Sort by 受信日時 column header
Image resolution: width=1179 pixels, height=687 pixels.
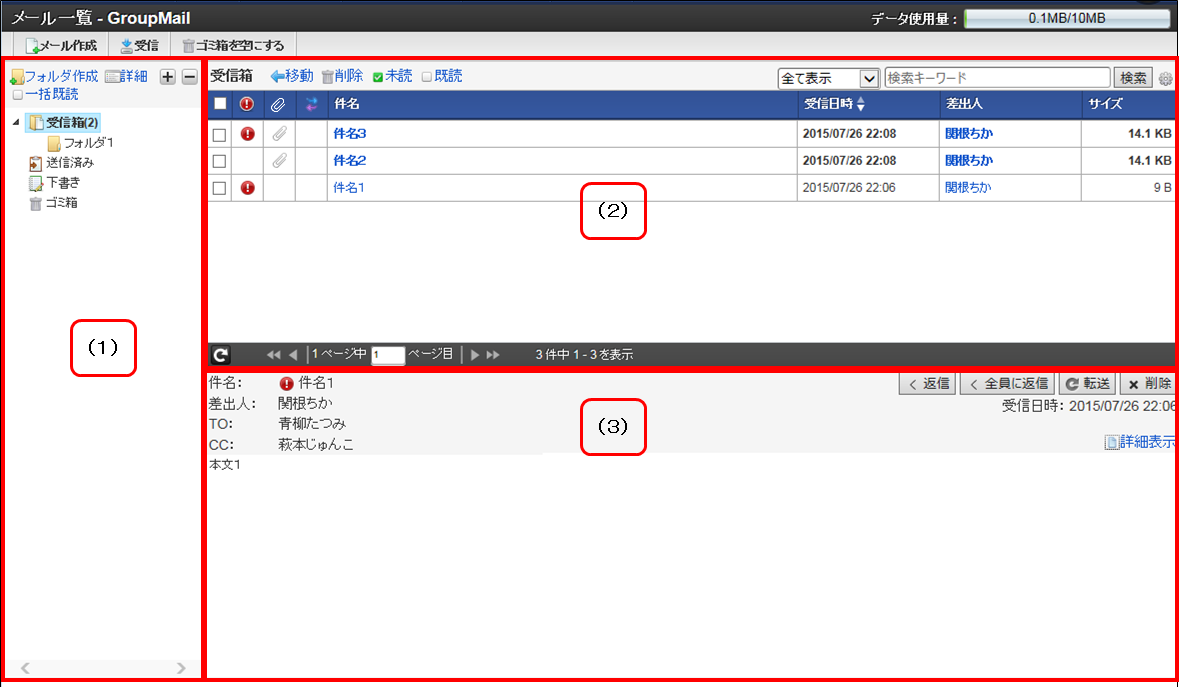pyautogui.click(x=835, y=104)
